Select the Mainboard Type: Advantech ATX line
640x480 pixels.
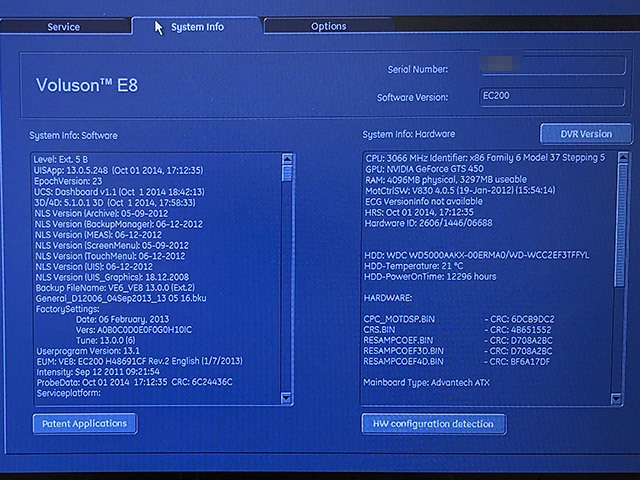(x=426, y=383)
